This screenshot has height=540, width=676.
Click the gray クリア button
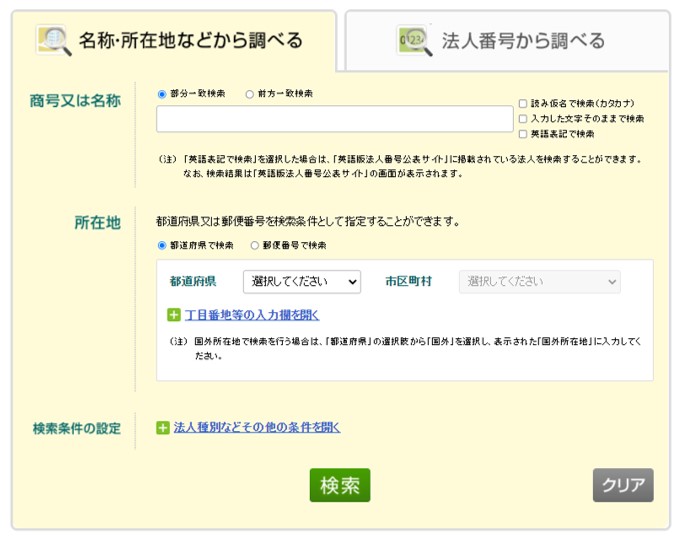point(623,485)
